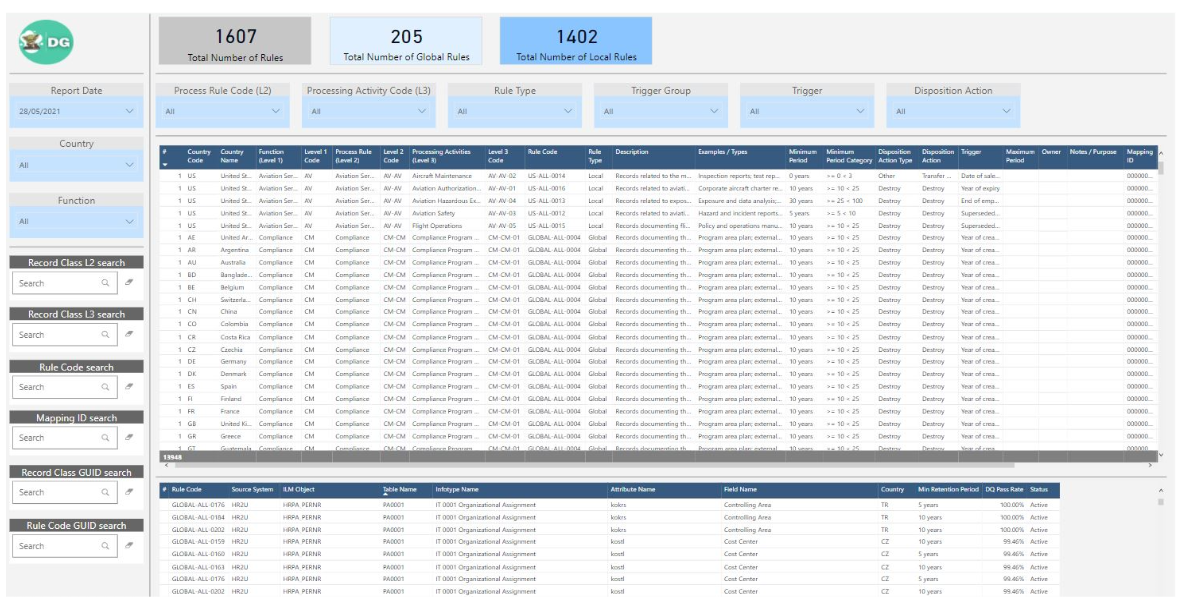Clear the Record Class L2 search with eraser
1201x612 pixels.
pyautogui.click(x=129, y=283)
